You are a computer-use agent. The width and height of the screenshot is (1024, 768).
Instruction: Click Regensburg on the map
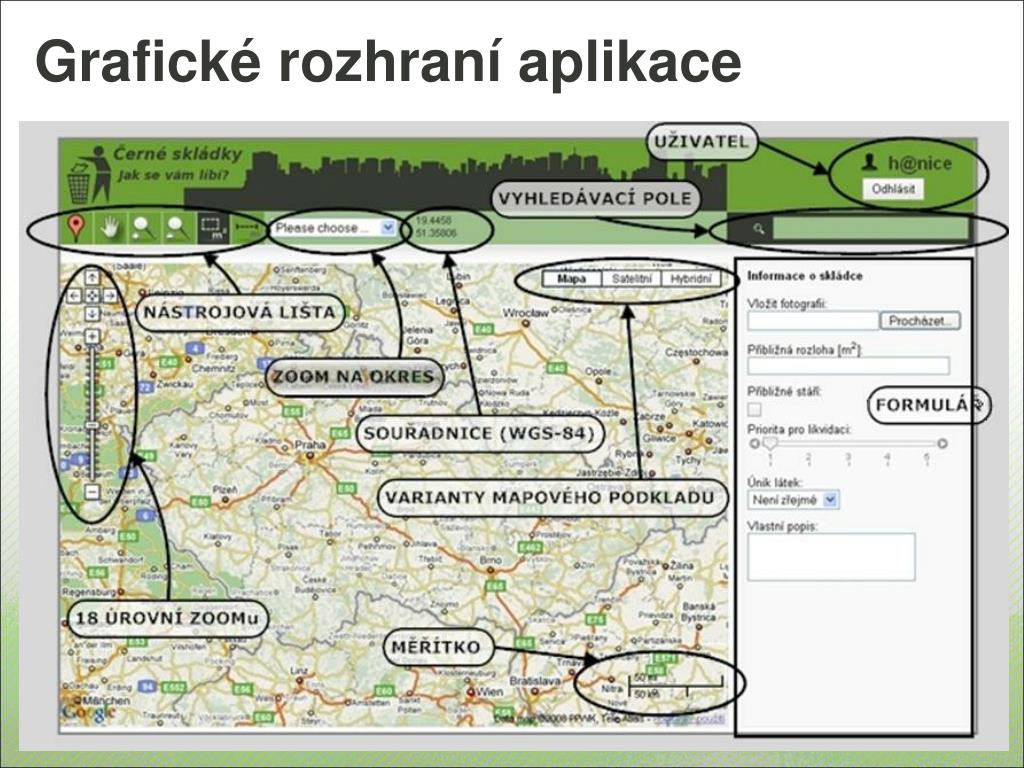point(89,592)
